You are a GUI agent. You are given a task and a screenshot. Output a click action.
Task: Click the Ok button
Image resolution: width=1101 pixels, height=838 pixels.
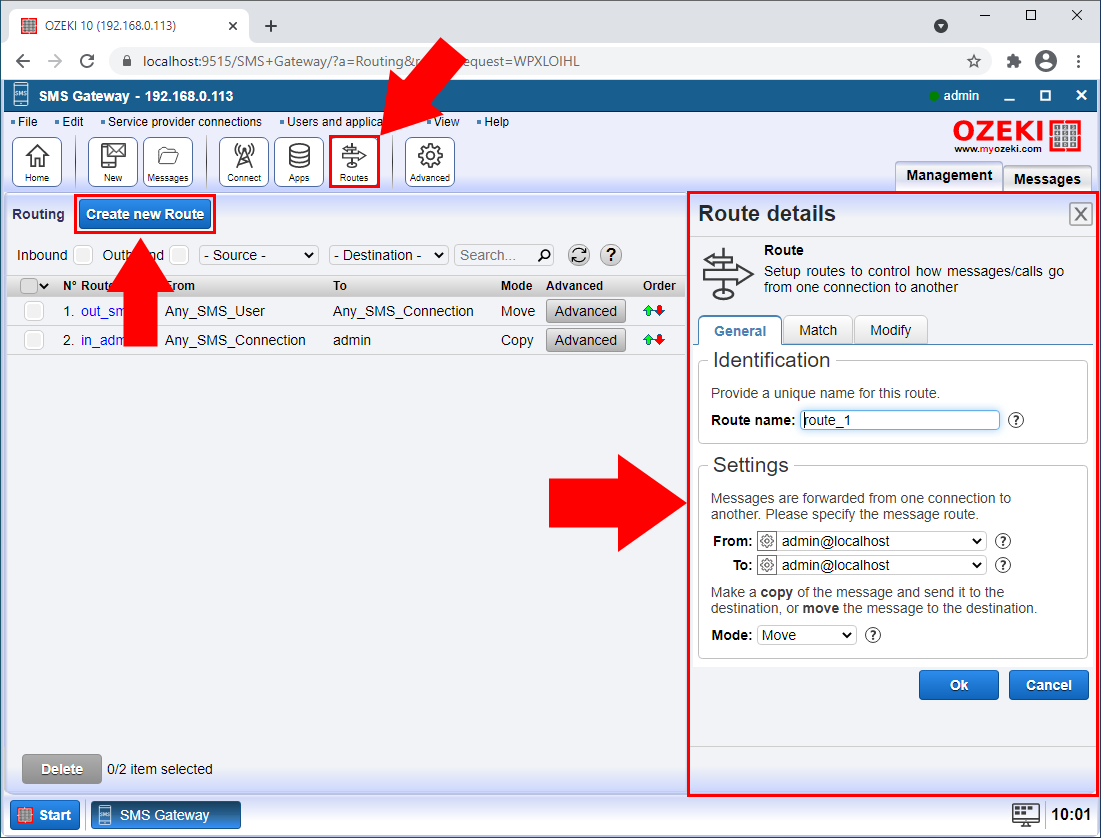[958, 685]
